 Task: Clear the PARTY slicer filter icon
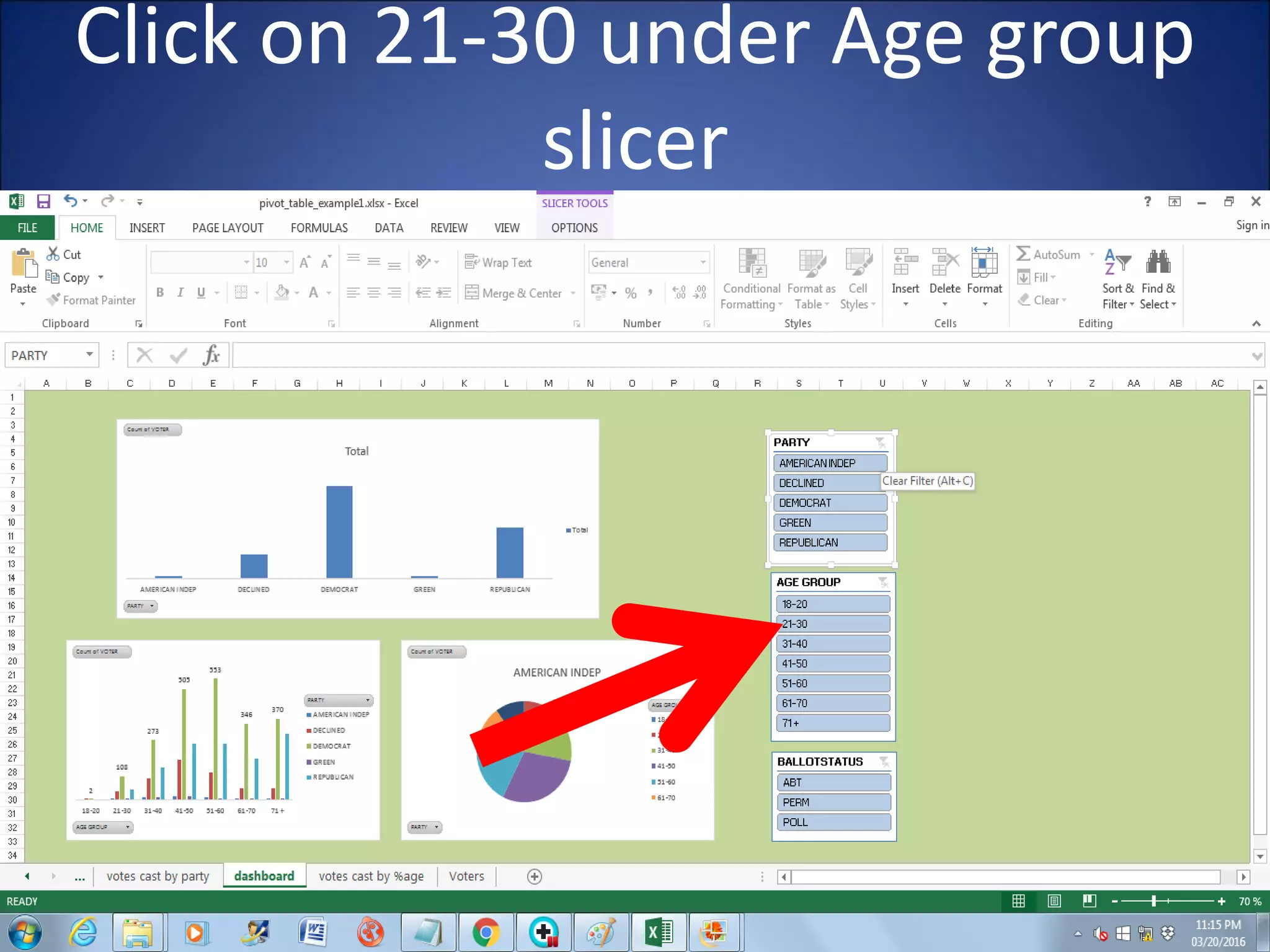point(881,443)
